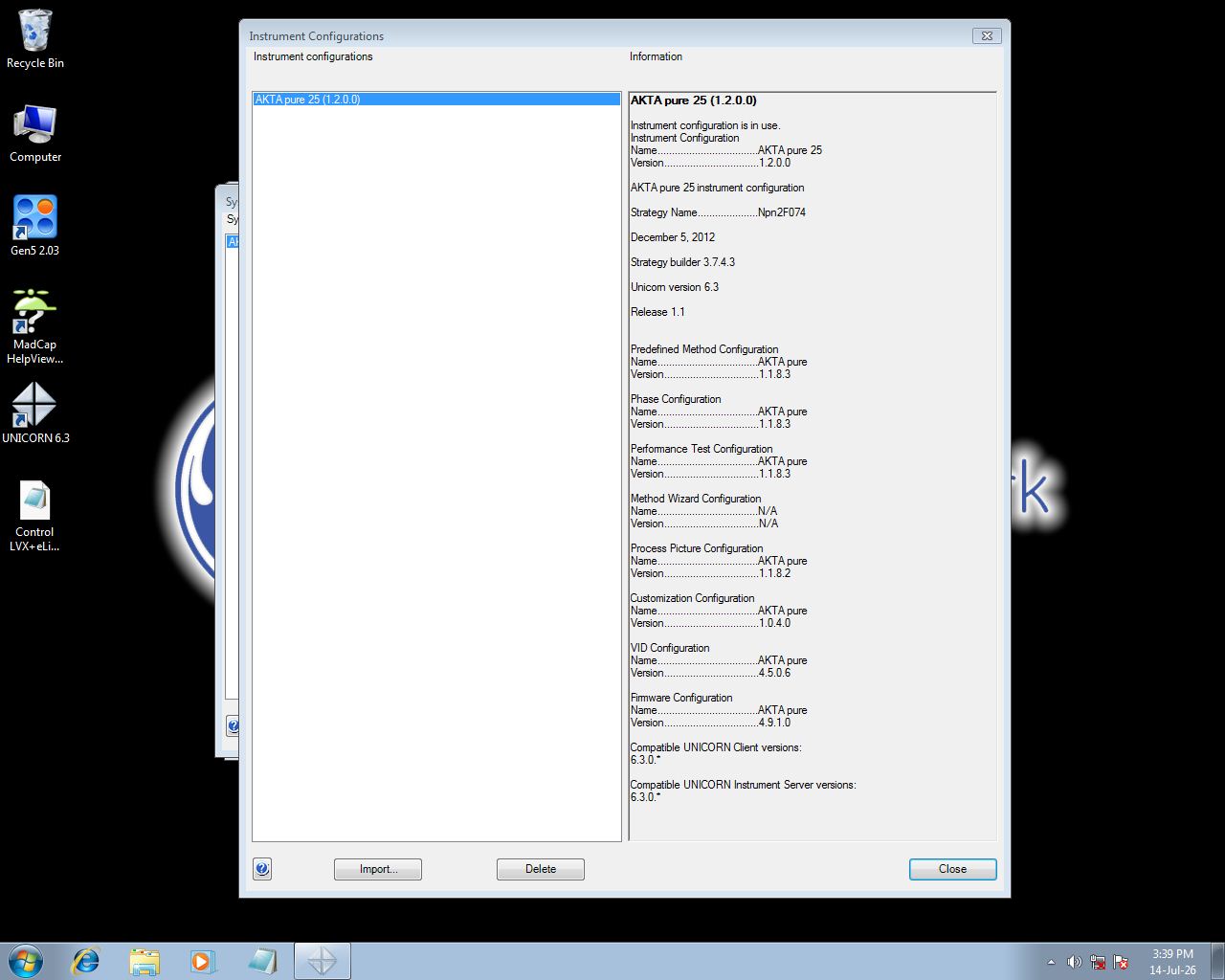Click the Instrument configuration is in use text
The height and width of the screenshot is (980, 1225).
pyautogui.click(x=704, y=125)
